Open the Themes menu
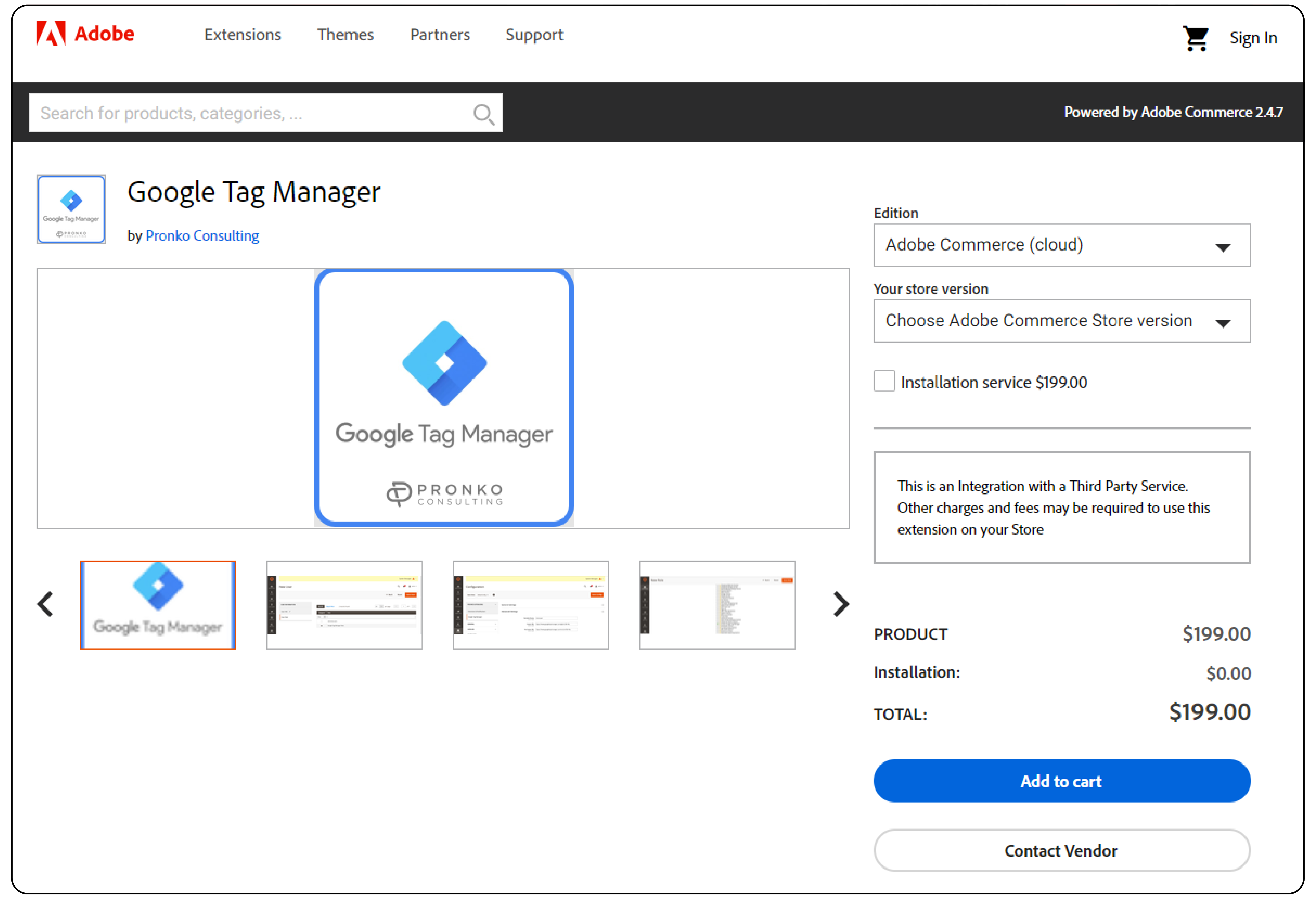1316x903 pixels. coord(345,35)
